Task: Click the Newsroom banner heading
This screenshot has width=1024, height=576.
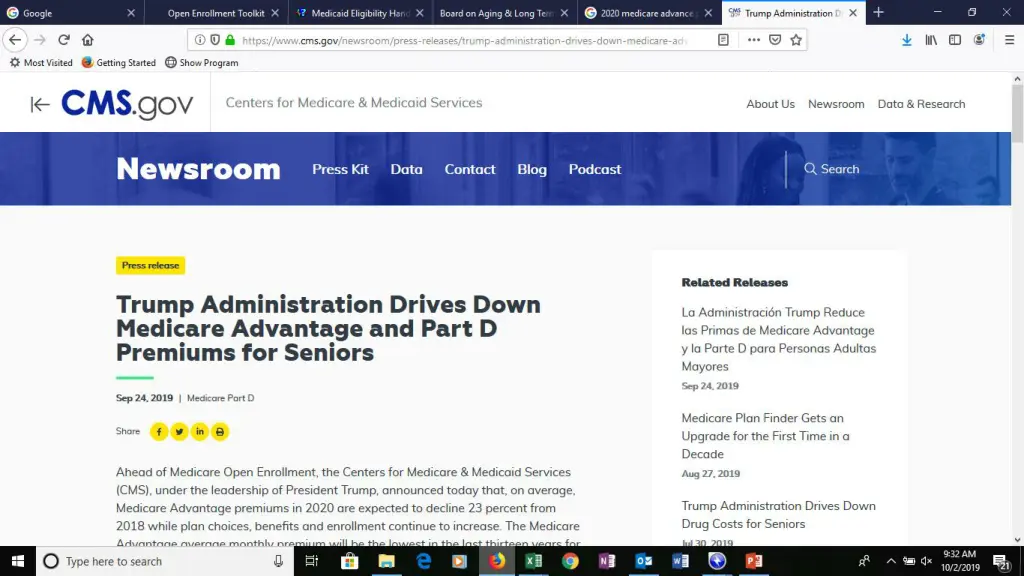Action: 199,168
